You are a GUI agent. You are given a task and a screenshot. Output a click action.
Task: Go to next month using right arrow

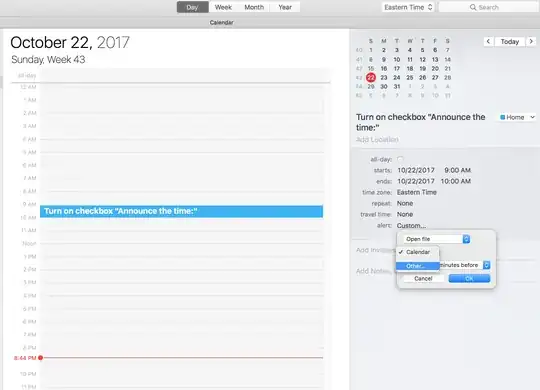click(x=531, y=42)
